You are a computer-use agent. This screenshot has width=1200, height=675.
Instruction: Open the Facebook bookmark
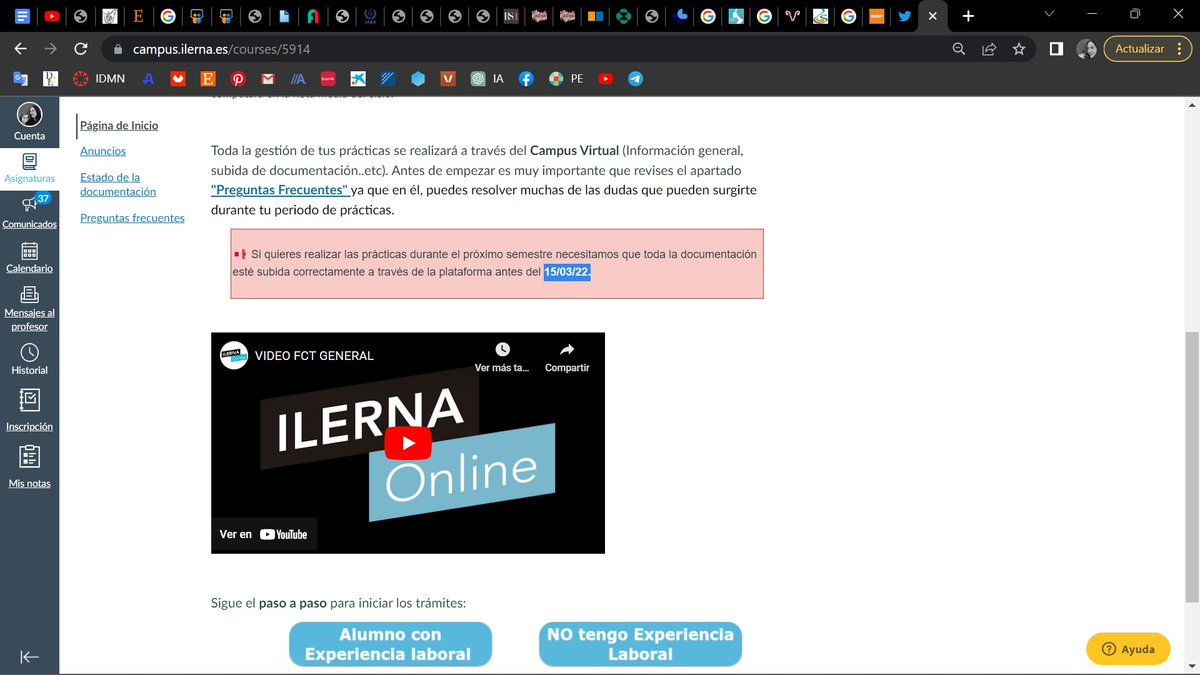[x=526, y=78]
